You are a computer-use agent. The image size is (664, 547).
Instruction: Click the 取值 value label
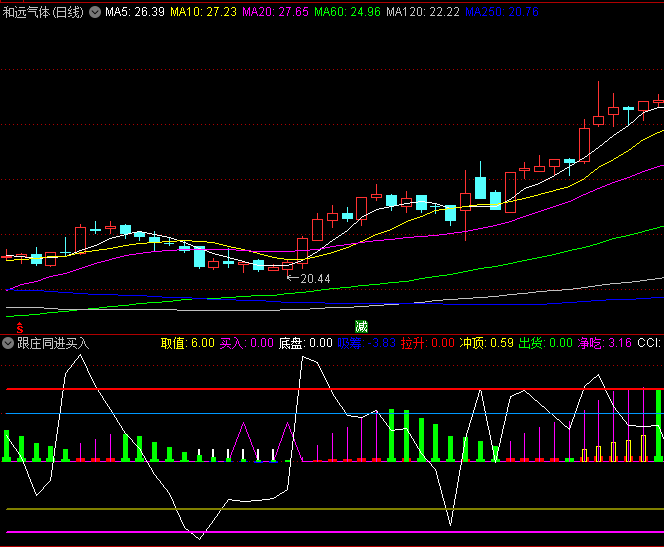pyautogui.click(x=187, y=343)
